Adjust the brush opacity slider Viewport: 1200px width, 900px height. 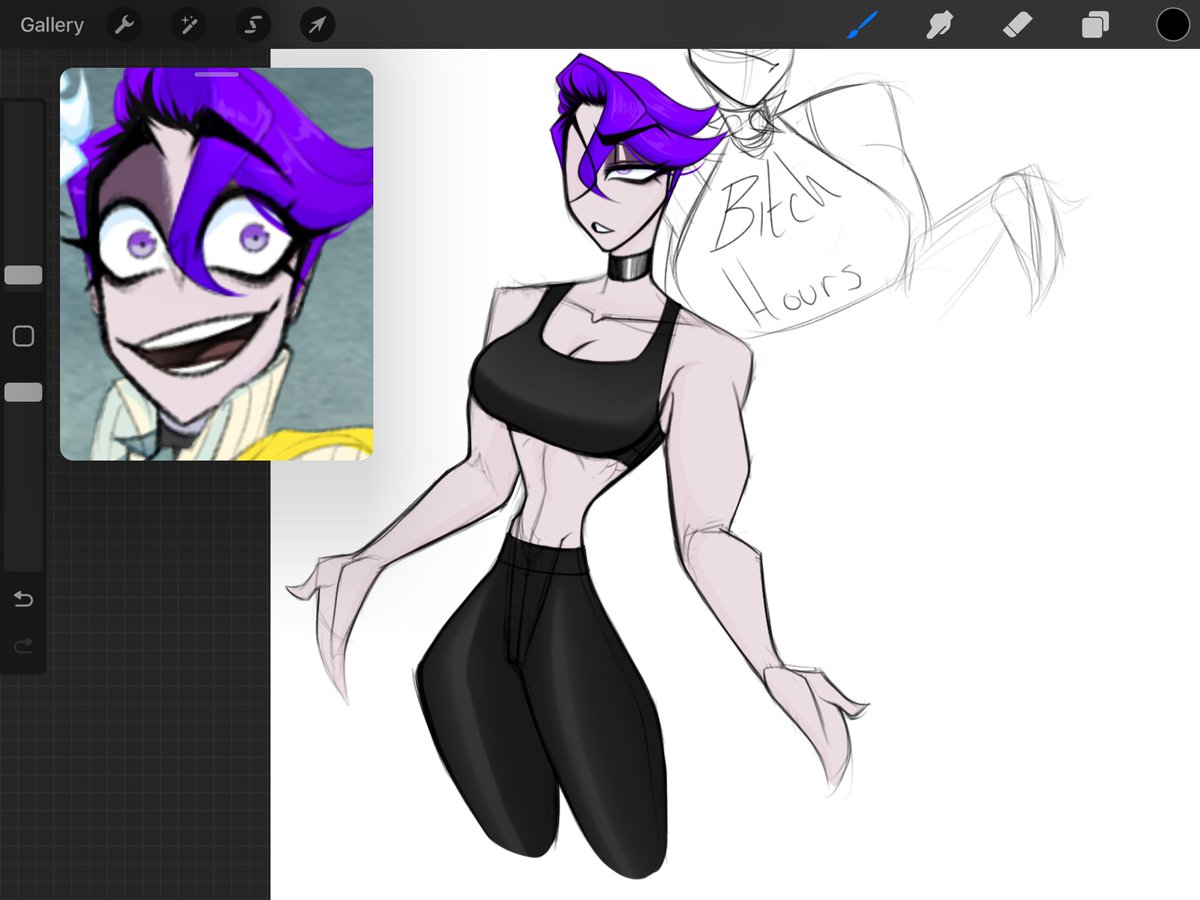(x=23, y=392)
